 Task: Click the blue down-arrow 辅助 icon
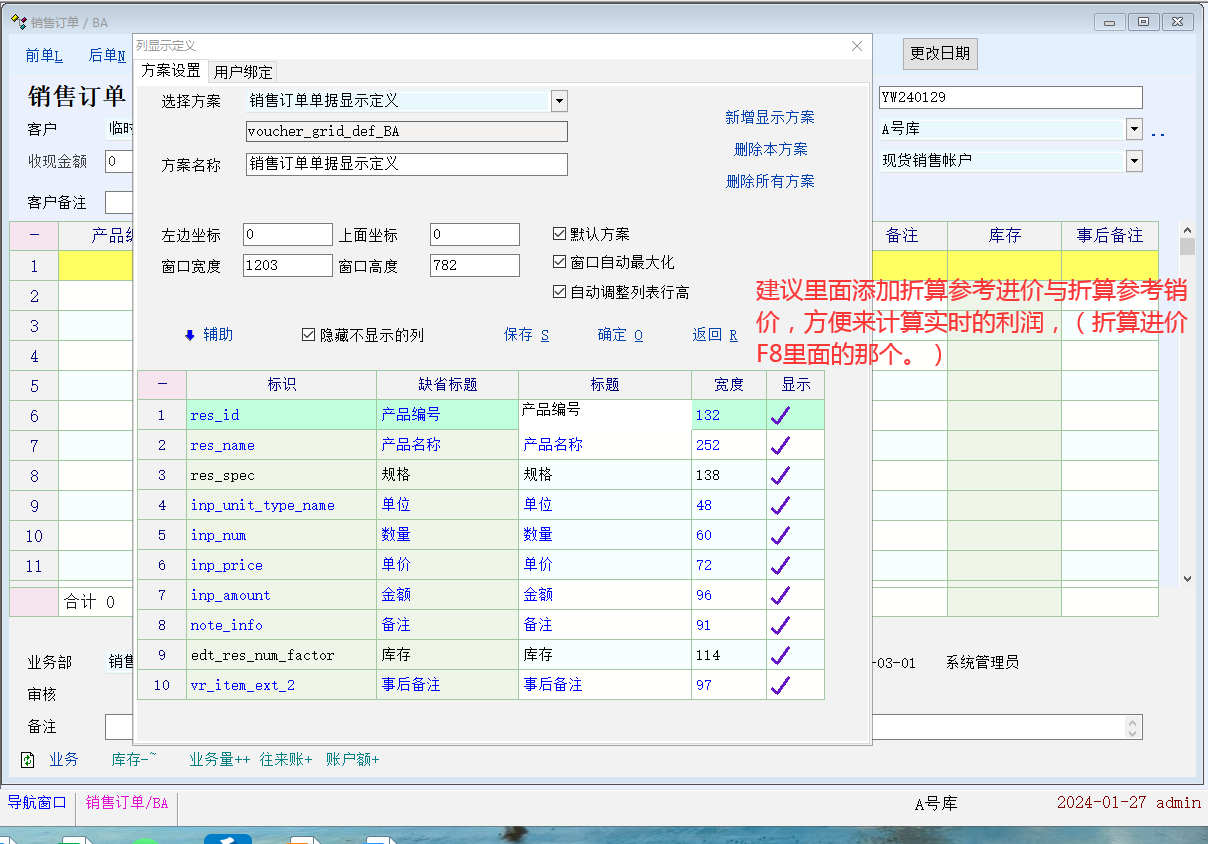(190, 336)
